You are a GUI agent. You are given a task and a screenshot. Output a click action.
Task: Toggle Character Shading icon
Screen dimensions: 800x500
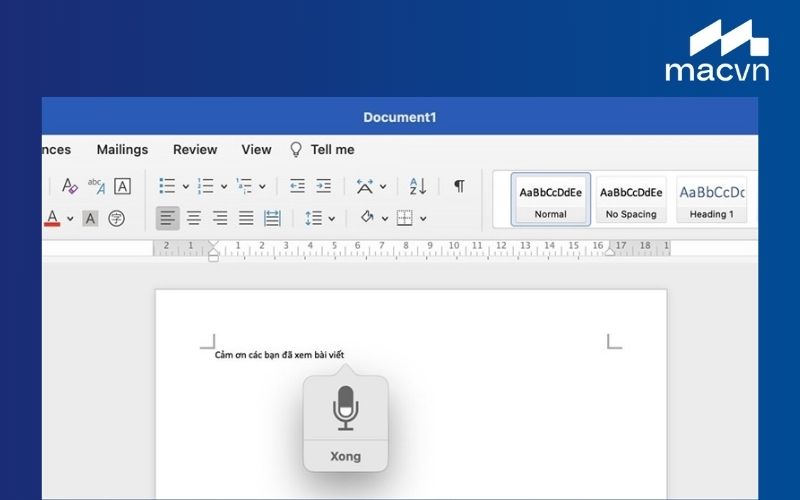[x=90, y=218]
